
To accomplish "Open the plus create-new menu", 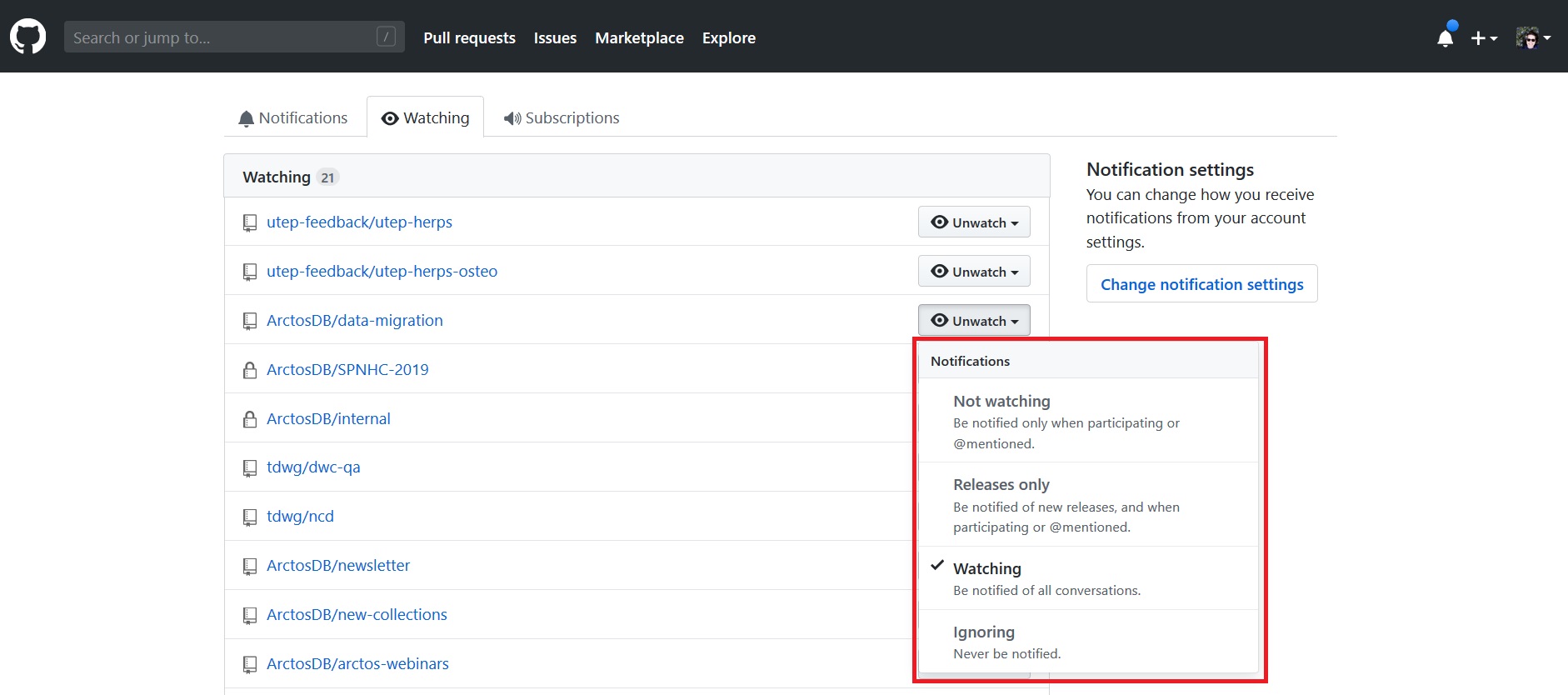I will [x=1484, y=38].
